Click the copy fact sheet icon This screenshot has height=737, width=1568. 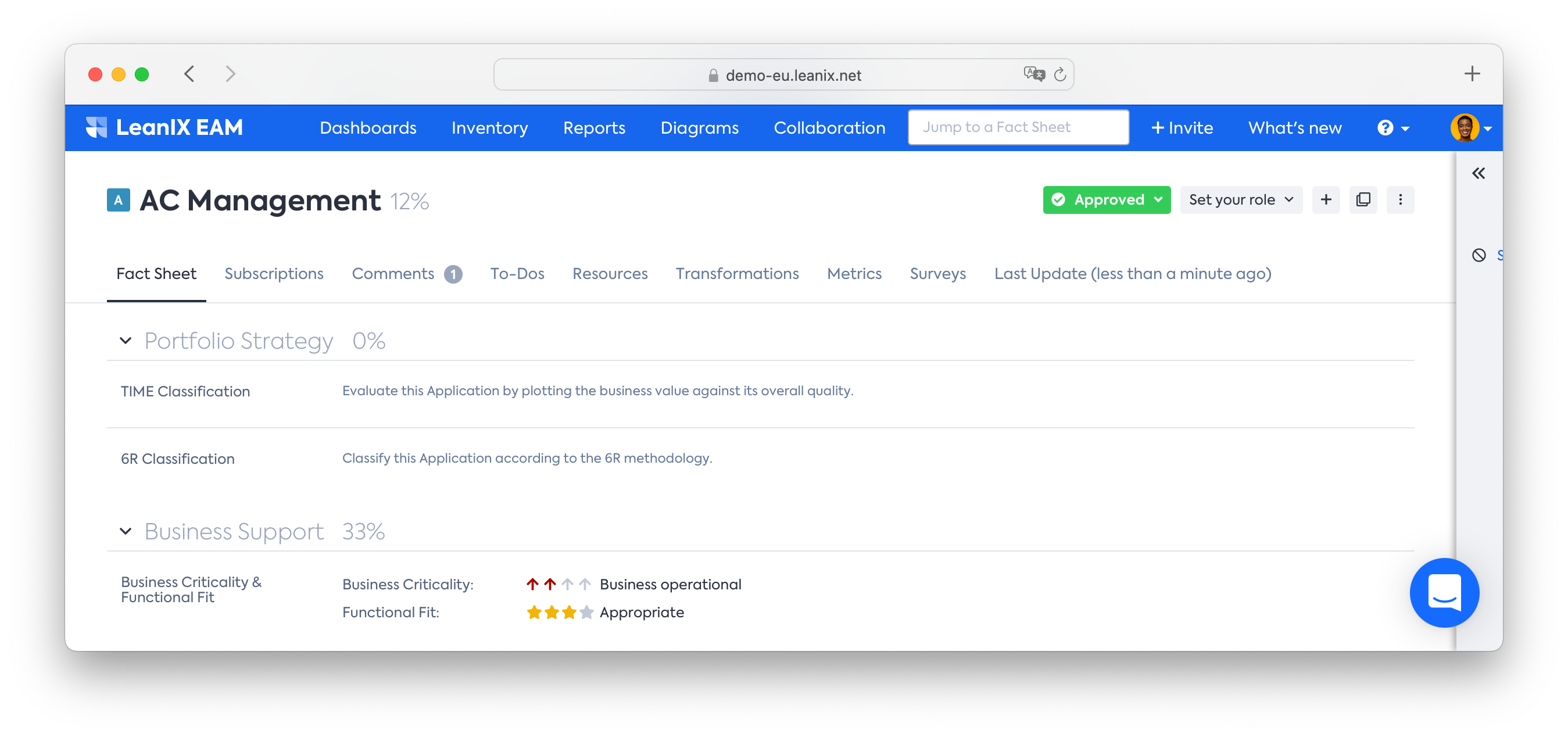coord(1363,199)
